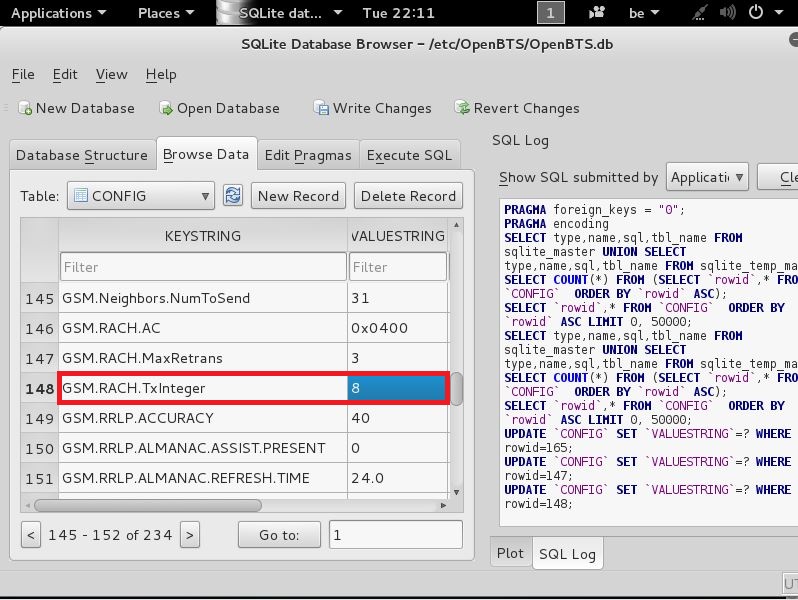Go to next page of records
Viewport: 798px width, 600px height.
click(x=190, y=535)
